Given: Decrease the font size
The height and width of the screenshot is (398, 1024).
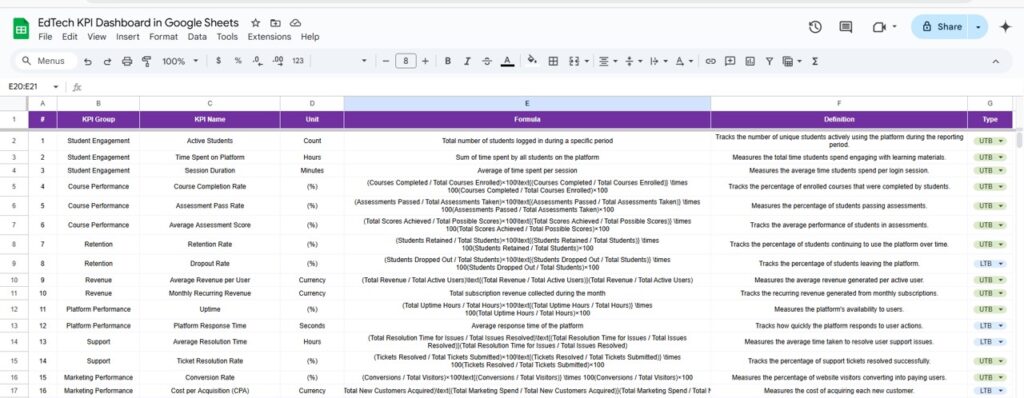Looking at the screenshot, I should [385, 61].
